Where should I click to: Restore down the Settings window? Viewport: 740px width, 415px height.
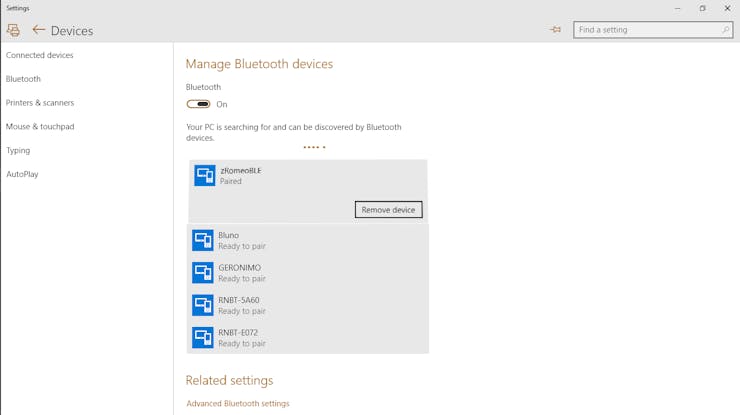[703, 8]
